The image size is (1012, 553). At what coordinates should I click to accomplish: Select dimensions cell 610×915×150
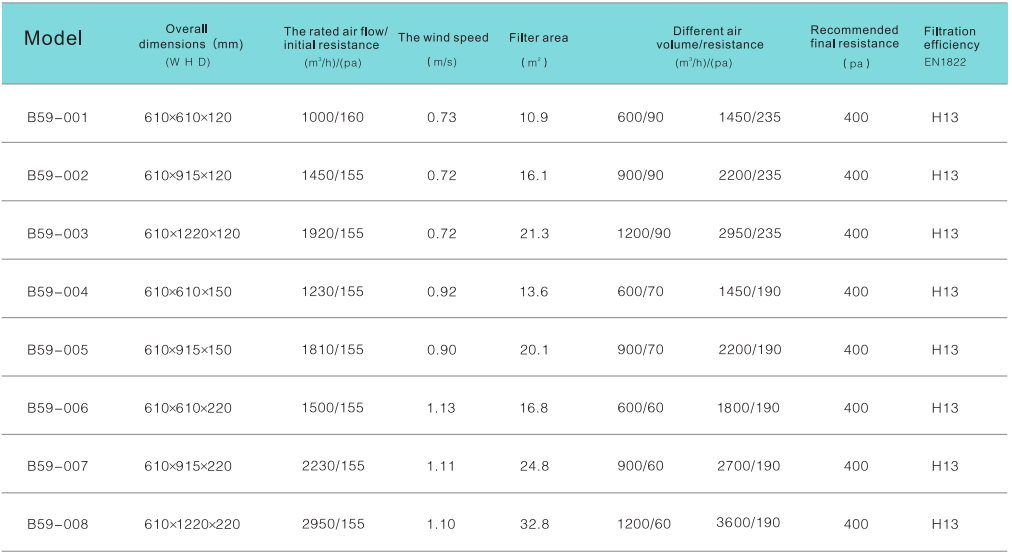pos(188,350)
